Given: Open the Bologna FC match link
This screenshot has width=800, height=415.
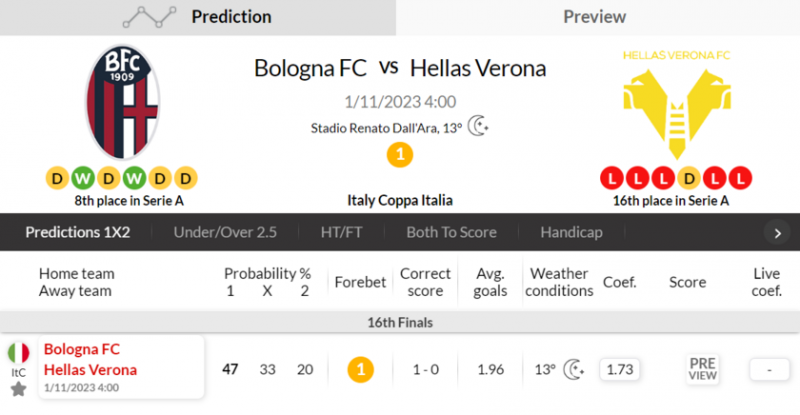Looking at the screenshot, I should 82,349.
